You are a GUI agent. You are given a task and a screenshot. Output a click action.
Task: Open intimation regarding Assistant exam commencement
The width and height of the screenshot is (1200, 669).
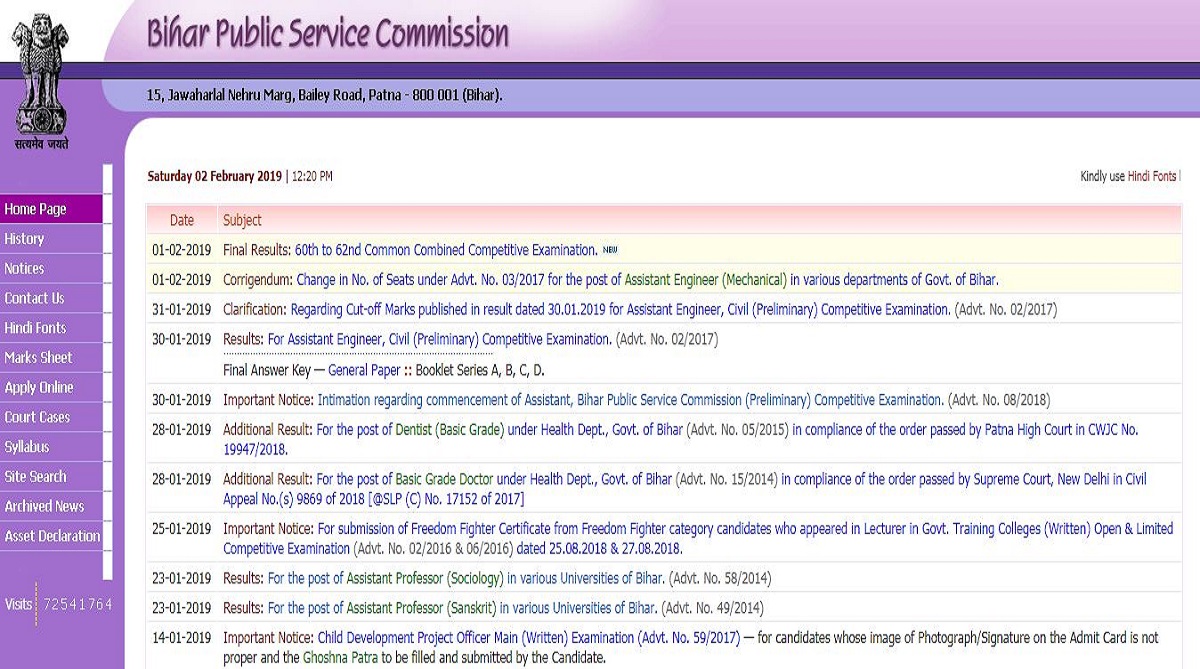[x=630, y=400]
